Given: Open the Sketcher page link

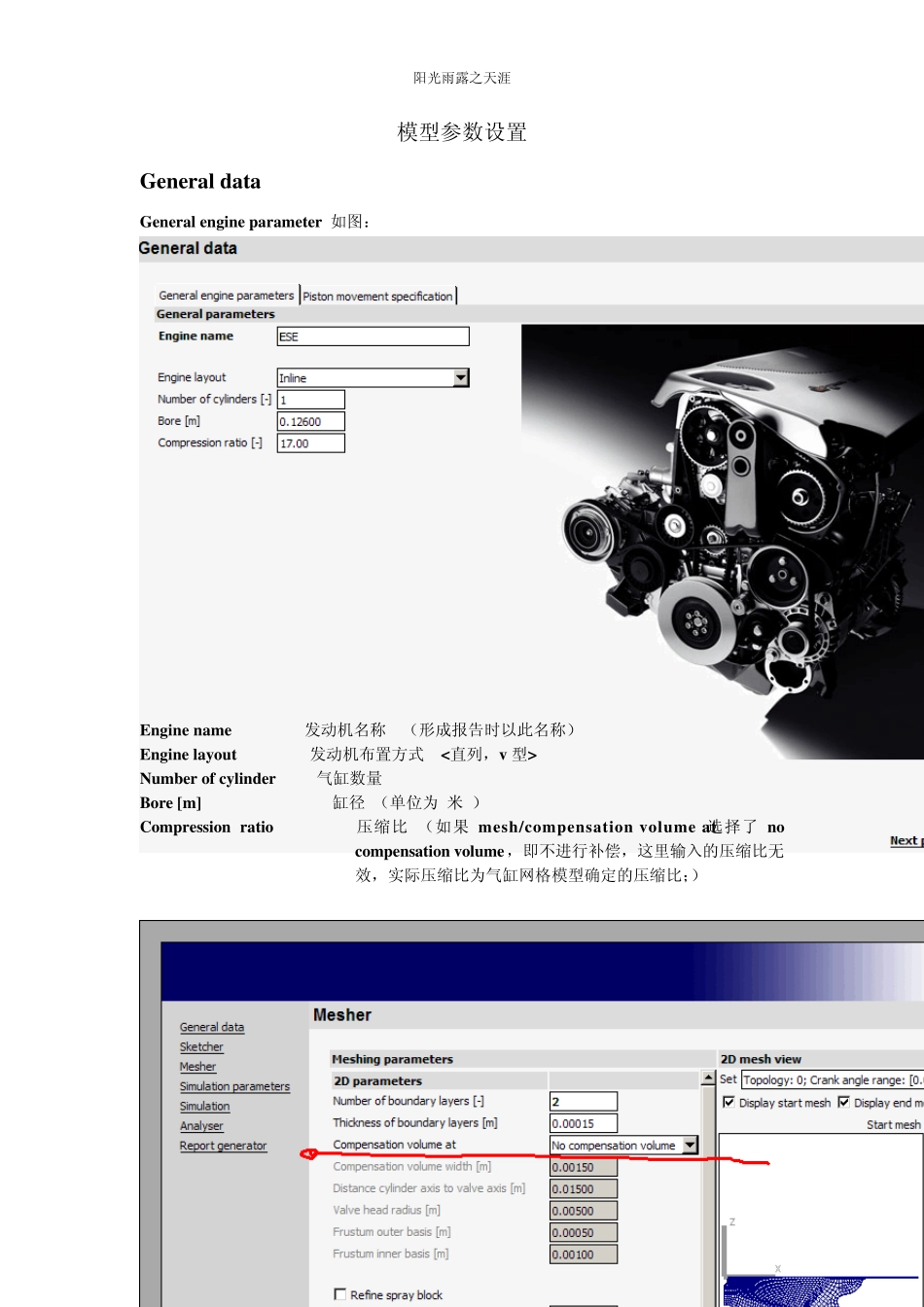Looking at the screenshot, I should pos(201,1047).
